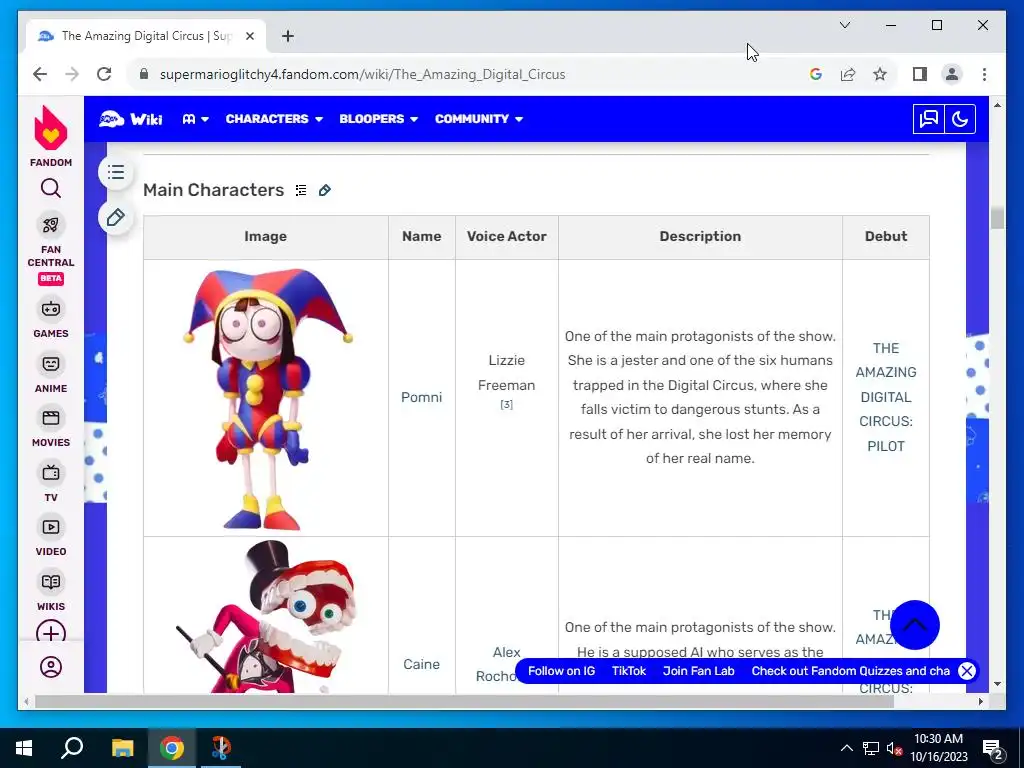Open Chrome side panel icon
The image size is (1024, 768).
click(x=920, y=74)
